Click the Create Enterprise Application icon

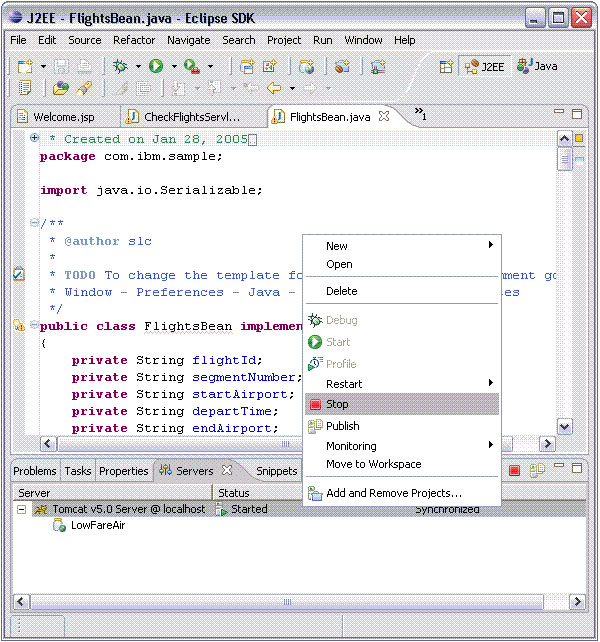(x=247, y=66)
